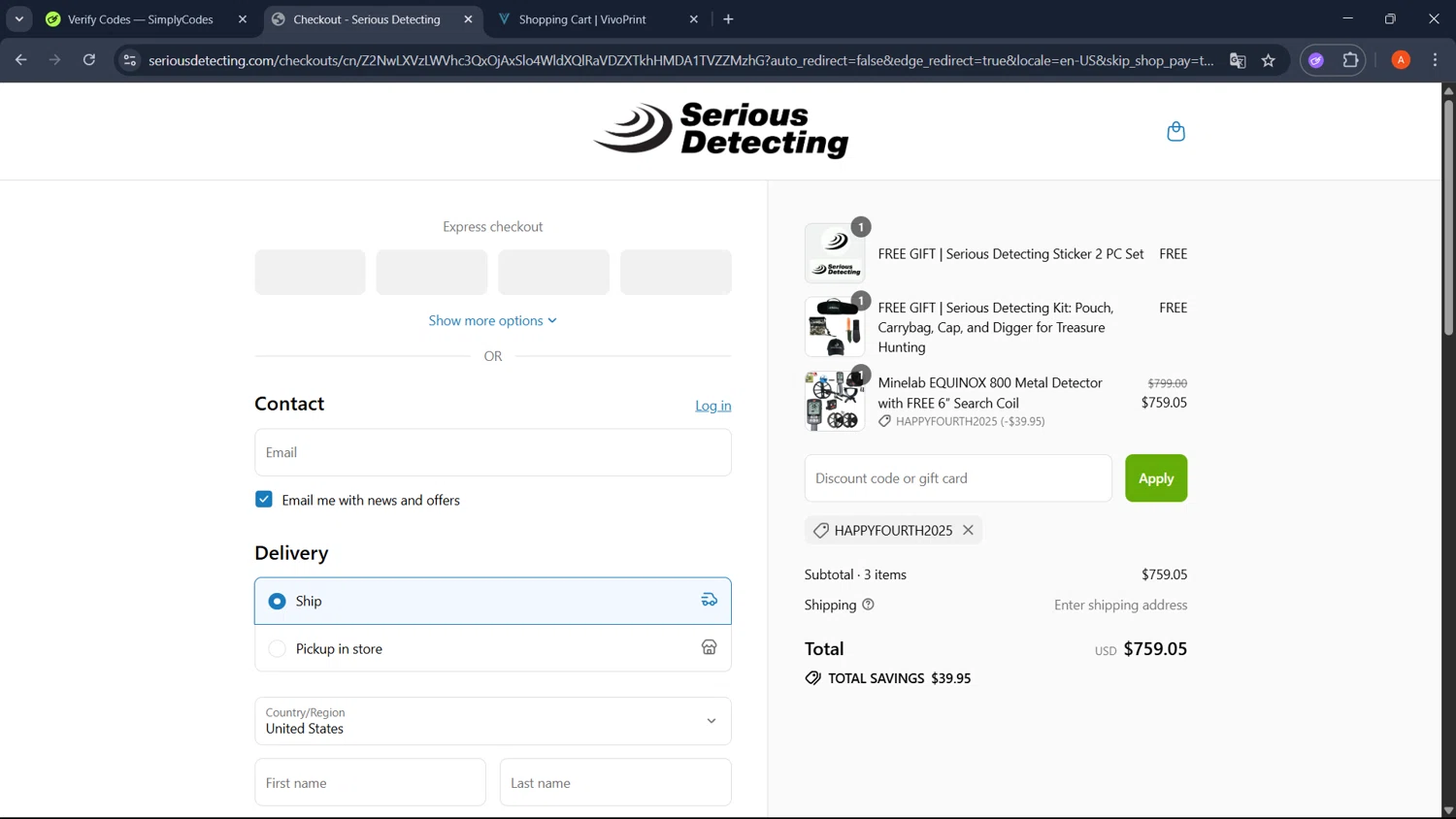View site information icon in address bar
Screen dimensions: 1456x819
(129, 60)
